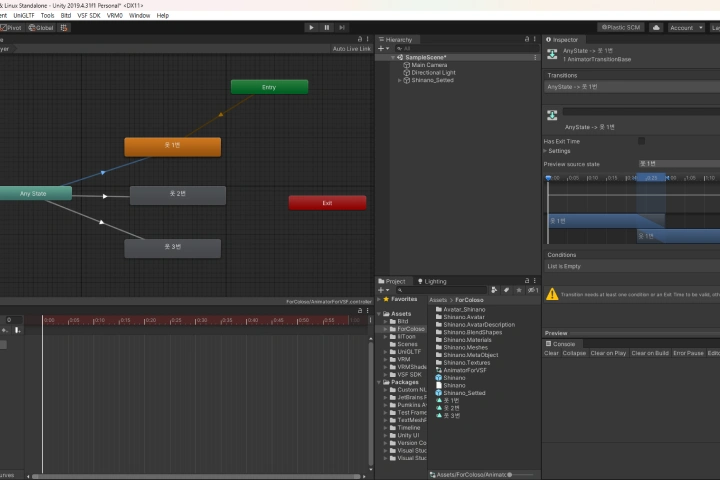Click favorite star icon in Project toolbar
720x480 pixels.
(519, 290)
